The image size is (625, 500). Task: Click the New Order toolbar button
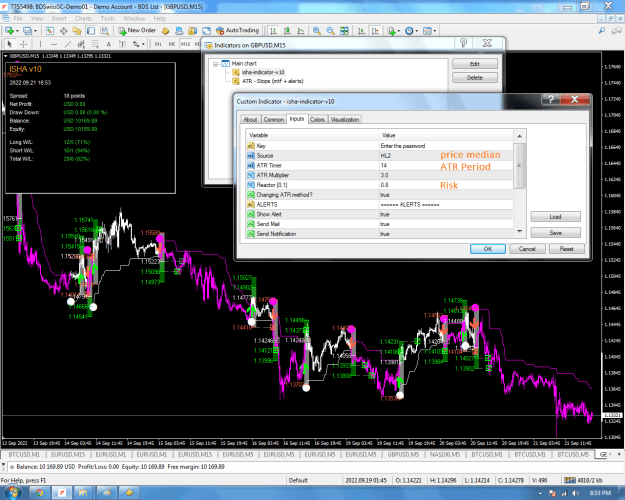(137, 31)
